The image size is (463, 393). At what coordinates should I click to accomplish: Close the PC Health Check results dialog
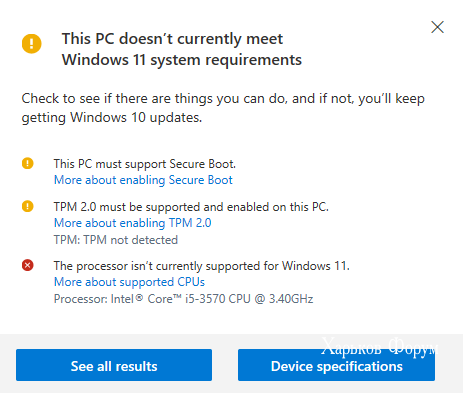[437, 27]
